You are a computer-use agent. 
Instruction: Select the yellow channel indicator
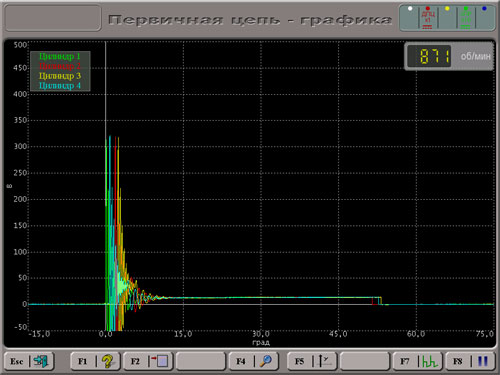pyautogui.click(x=447, y=9)
